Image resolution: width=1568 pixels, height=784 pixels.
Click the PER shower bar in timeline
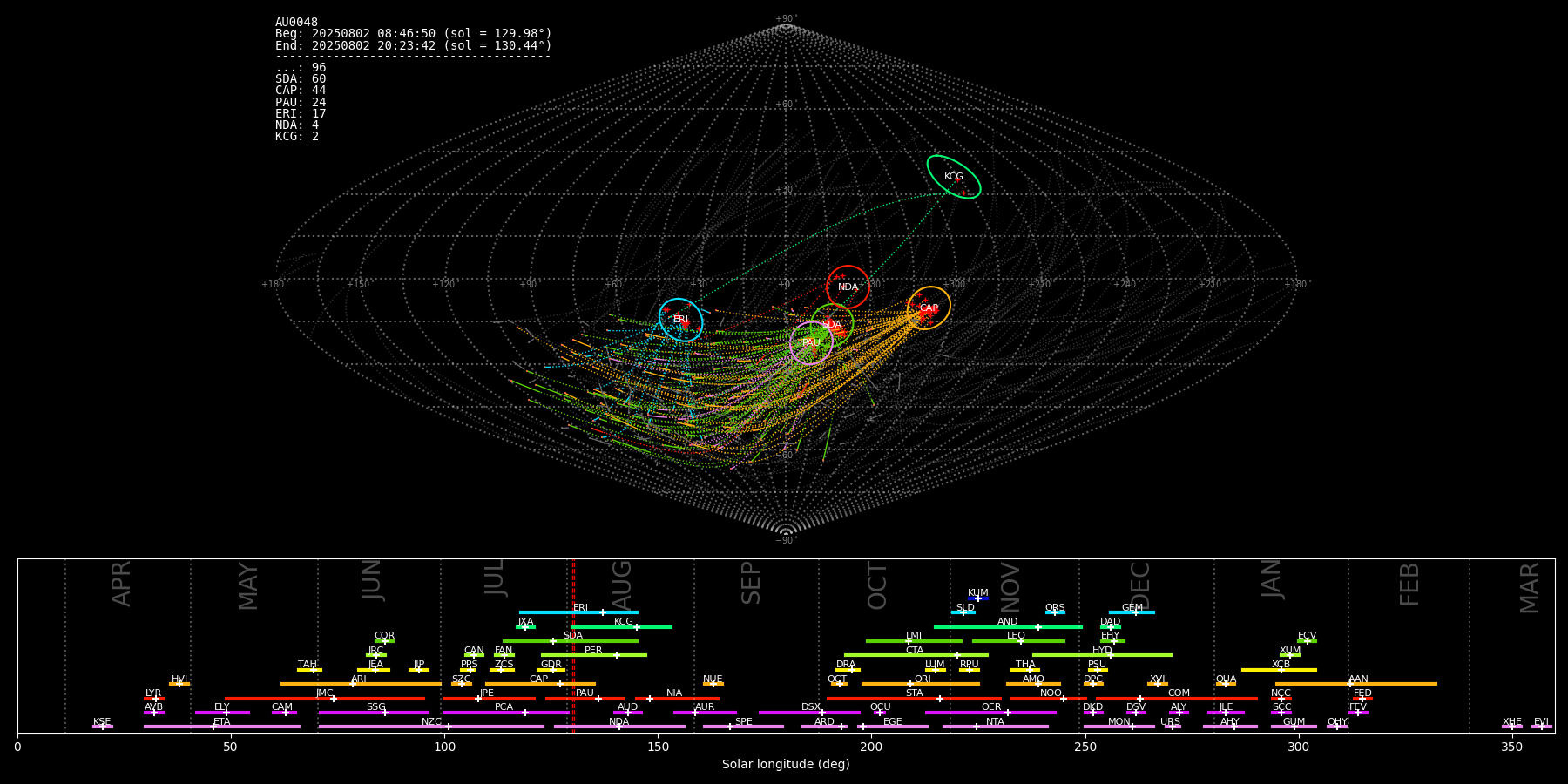pos(594,655)
